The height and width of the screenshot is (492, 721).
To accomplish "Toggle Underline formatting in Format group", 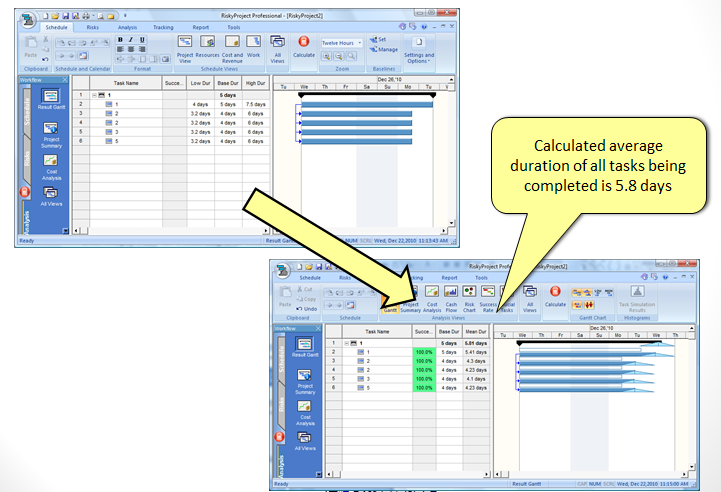I will coord(142,39).
